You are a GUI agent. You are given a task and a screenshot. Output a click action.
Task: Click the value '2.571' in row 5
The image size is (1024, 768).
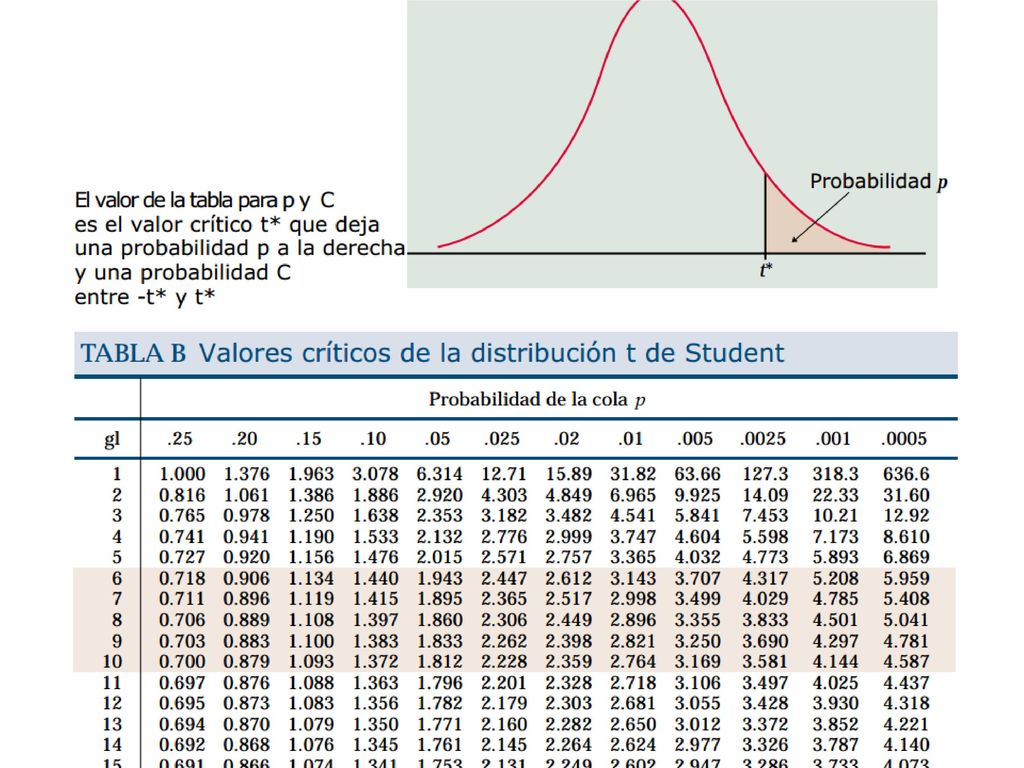504,557
